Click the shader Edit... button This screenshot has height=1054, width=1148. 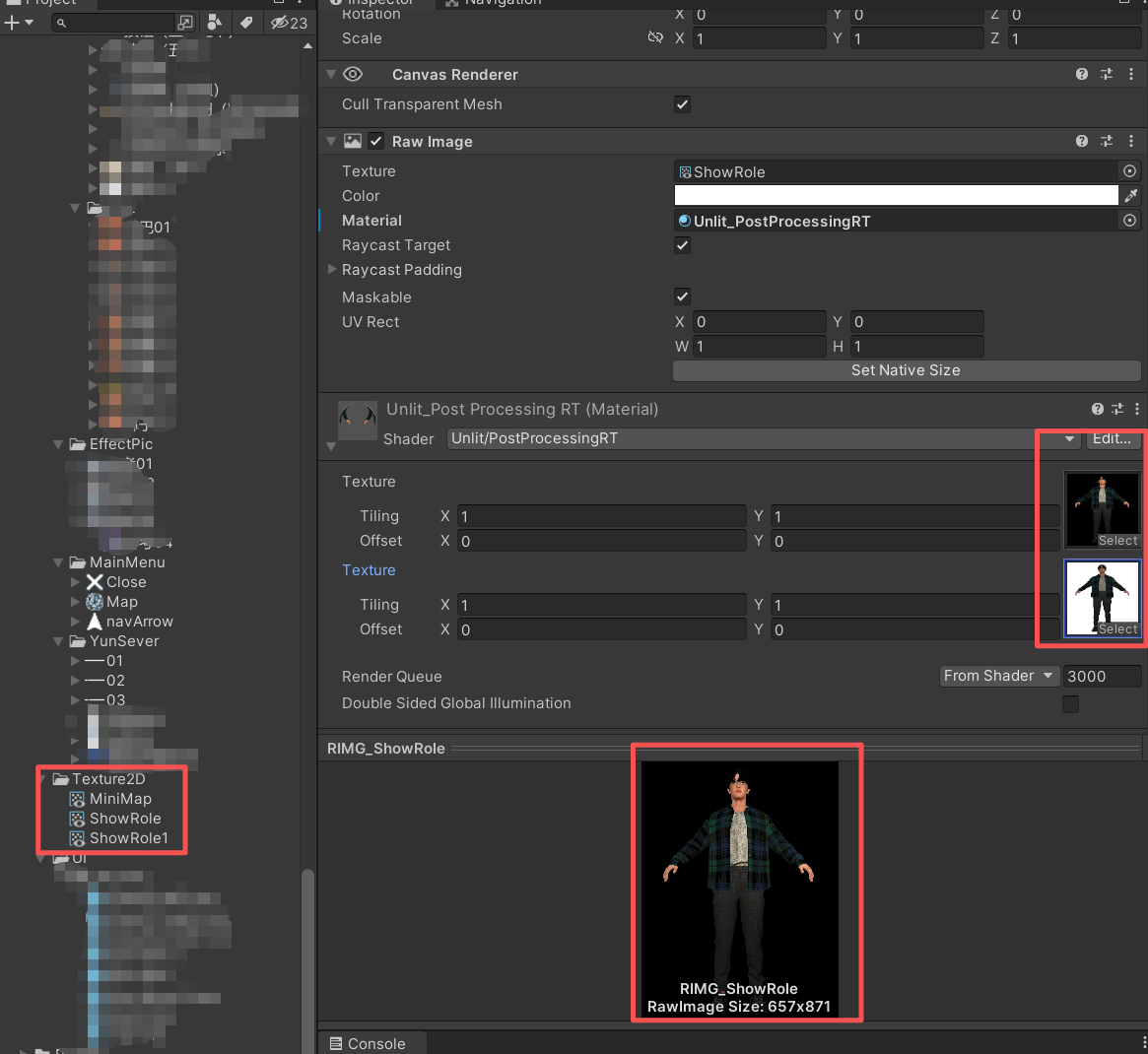point(1112,438)
